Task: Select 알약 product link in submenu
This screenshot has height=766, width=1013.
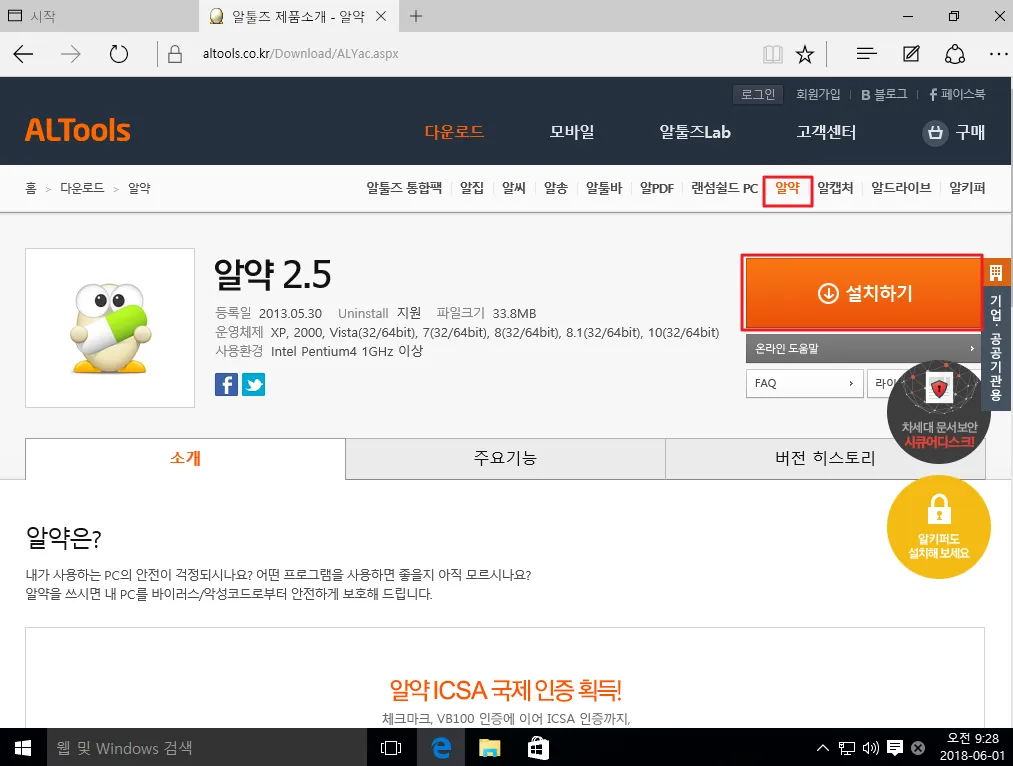Action: (x=788, y=188)
